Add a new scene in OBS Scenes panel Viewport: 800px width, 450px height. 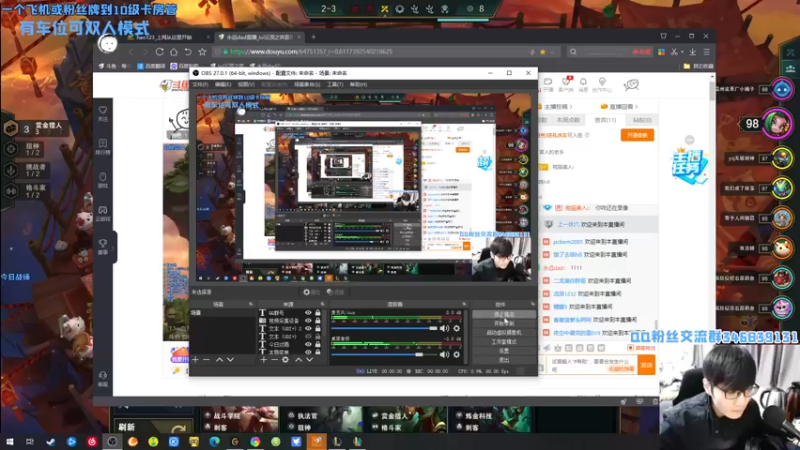(x=195, y=360)
